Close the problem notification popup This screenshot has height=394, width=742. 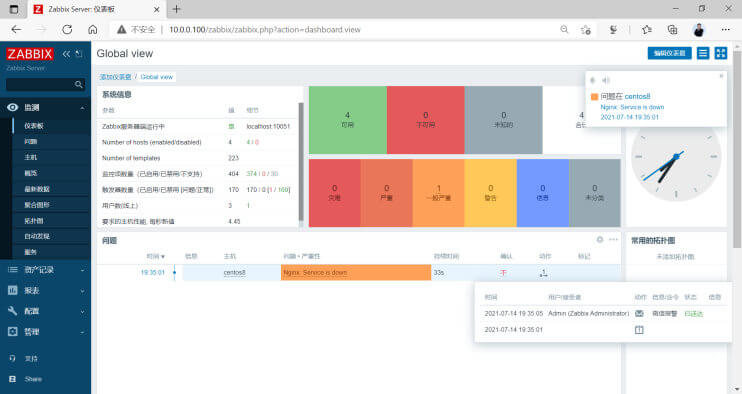tap(721, 76)
